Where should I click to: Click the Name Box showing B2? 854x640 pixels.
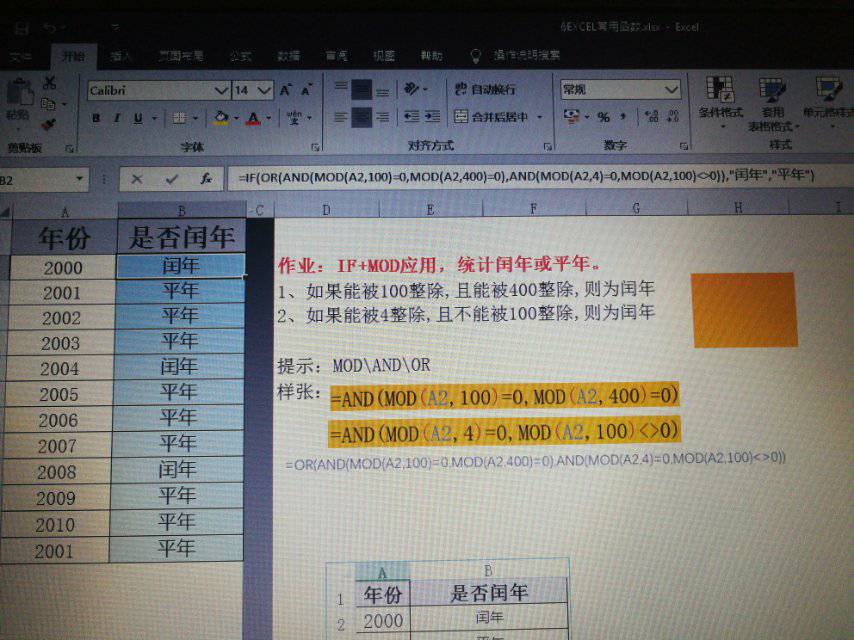[36, 180]
